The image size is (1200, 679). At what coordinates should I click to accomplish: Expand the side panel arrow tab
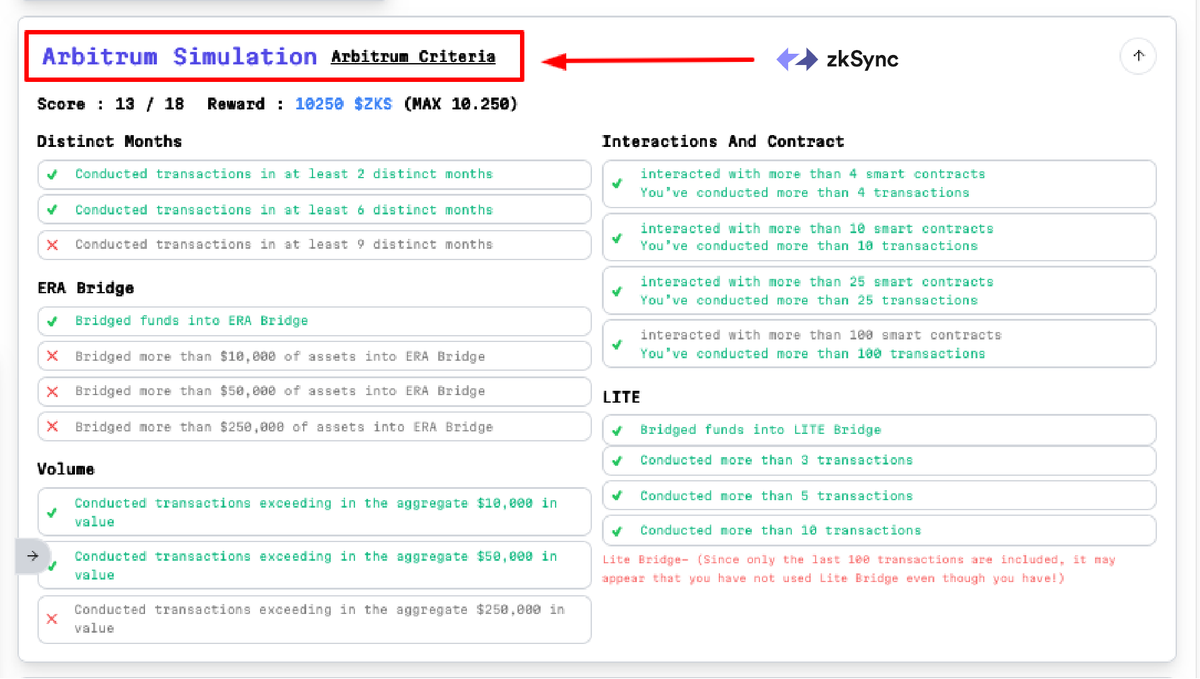tap(32, 556)
